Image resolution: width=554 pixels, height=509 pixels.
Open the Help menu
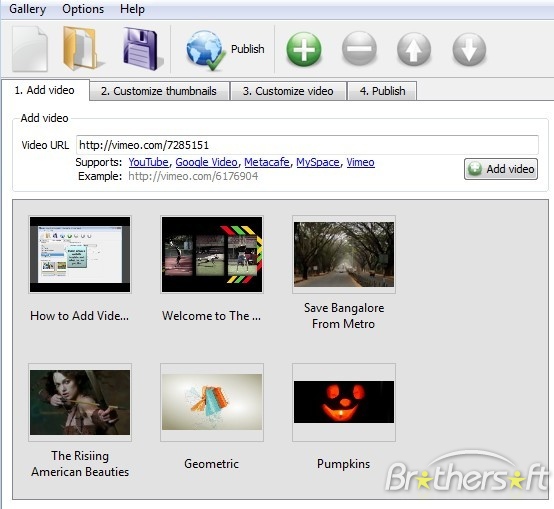(x=132, y=9)
